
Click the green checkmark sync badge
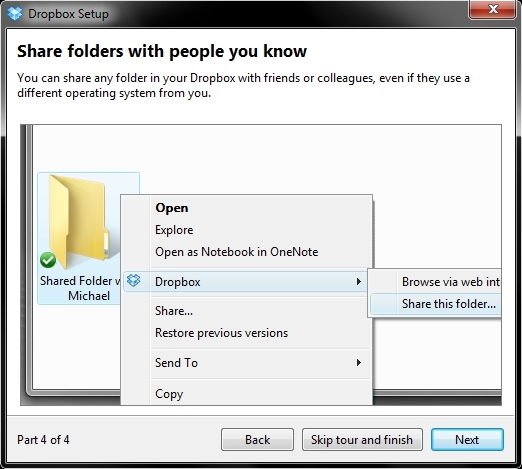pos(48,260)
